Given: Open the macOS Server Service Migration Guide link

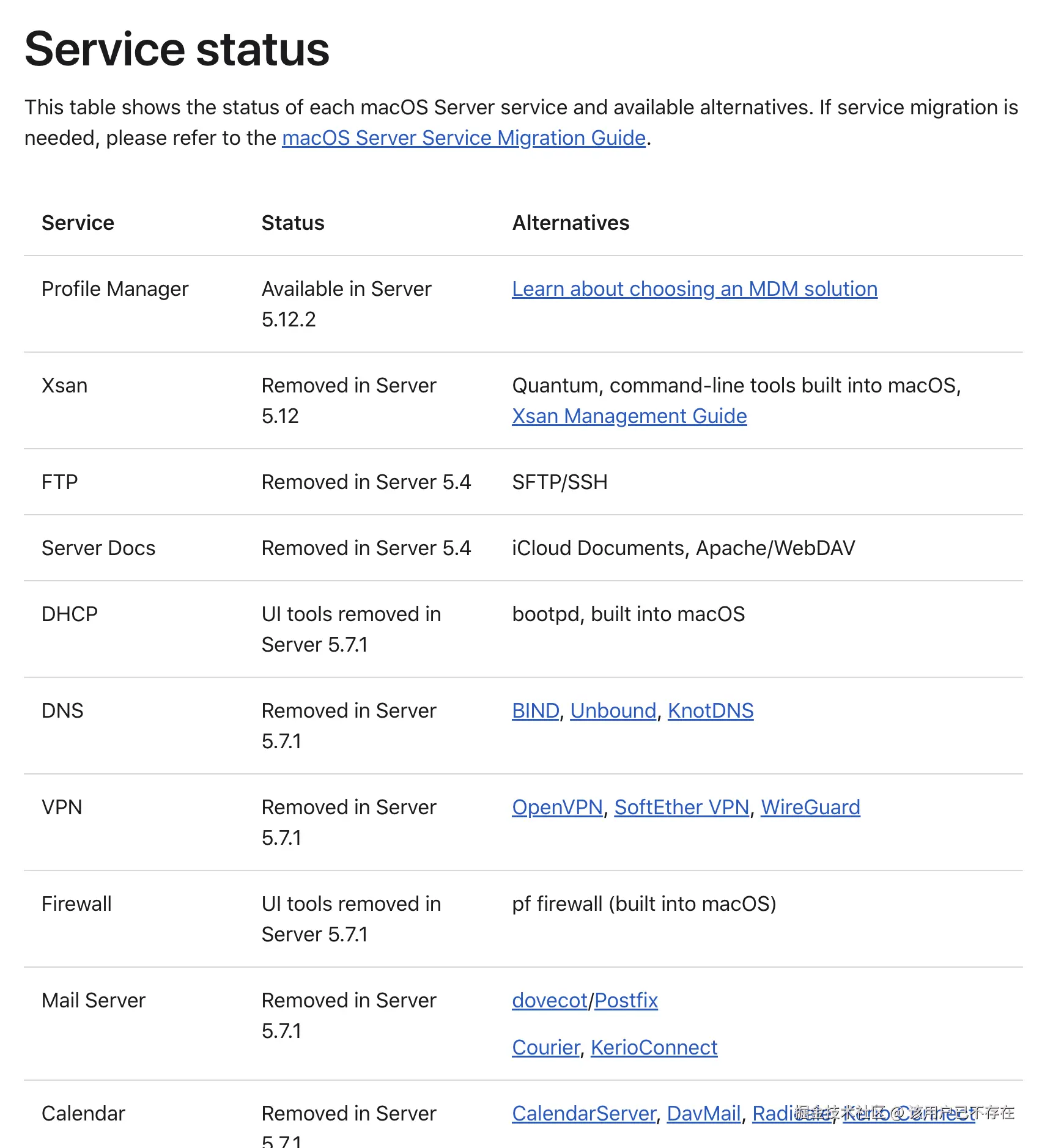Looking at the screenshot, I should (x=464, y=138).
